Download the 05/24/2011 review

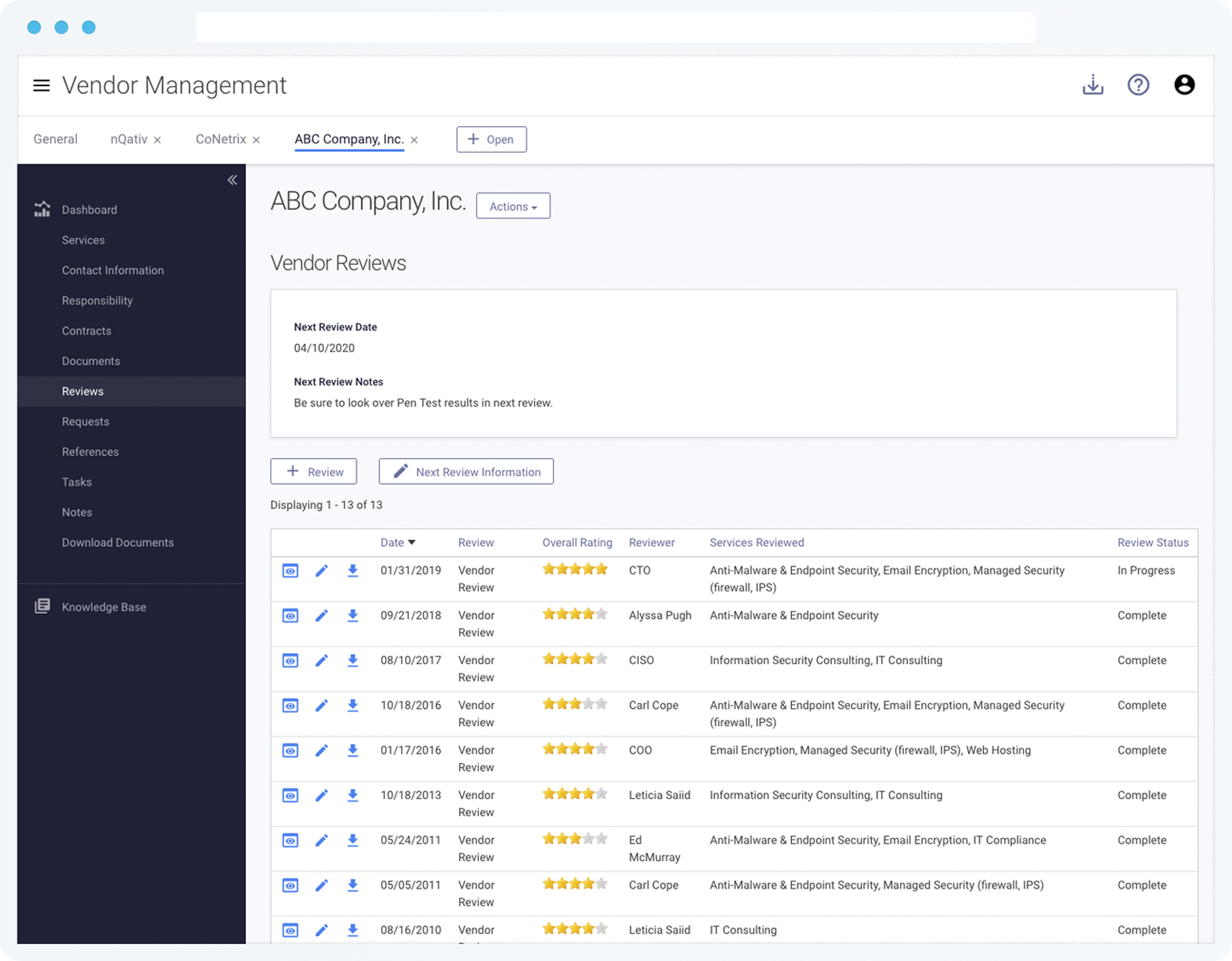coord(352,840)
